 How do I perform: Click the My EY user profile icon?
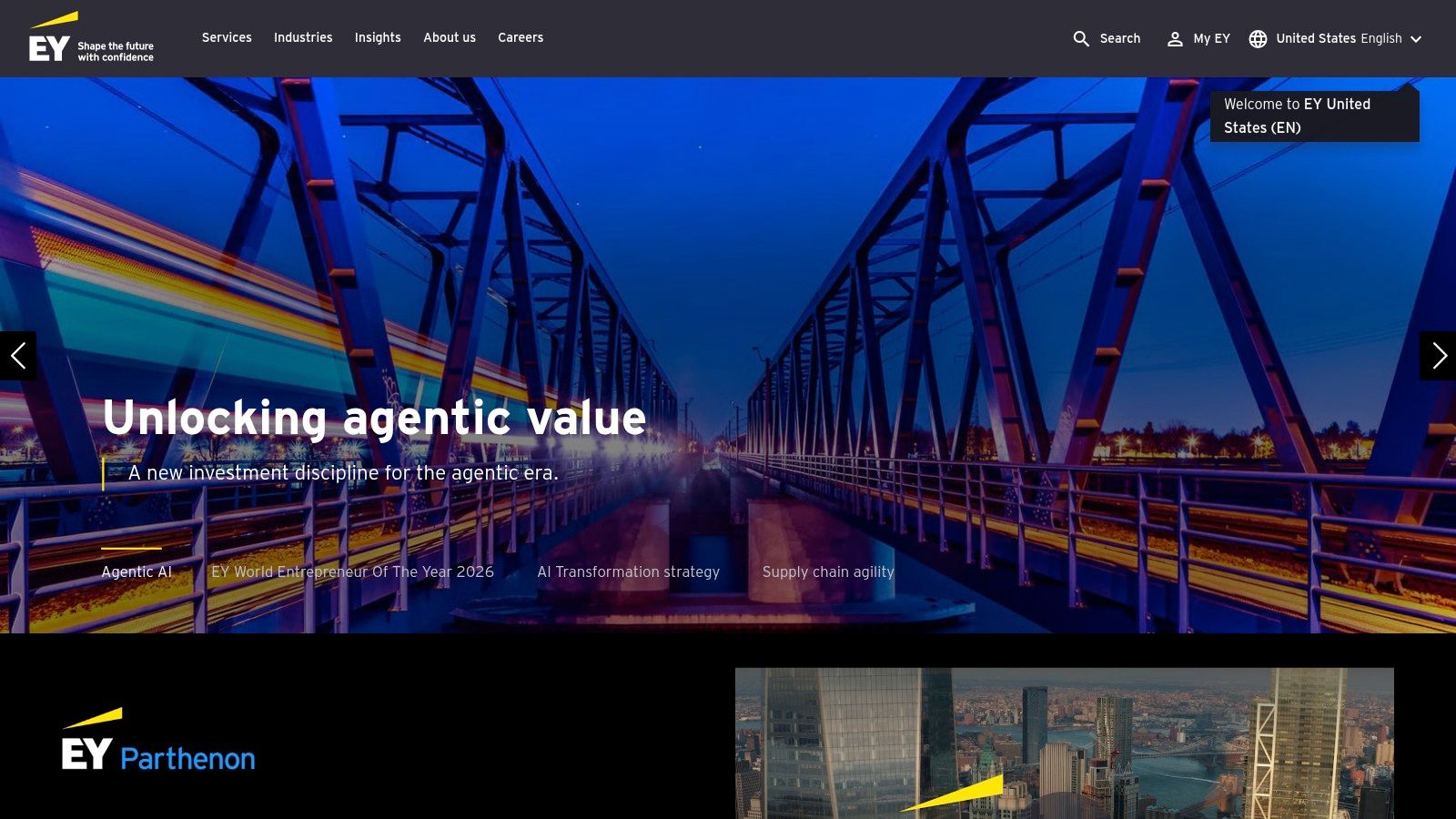tap(1175, 38)
